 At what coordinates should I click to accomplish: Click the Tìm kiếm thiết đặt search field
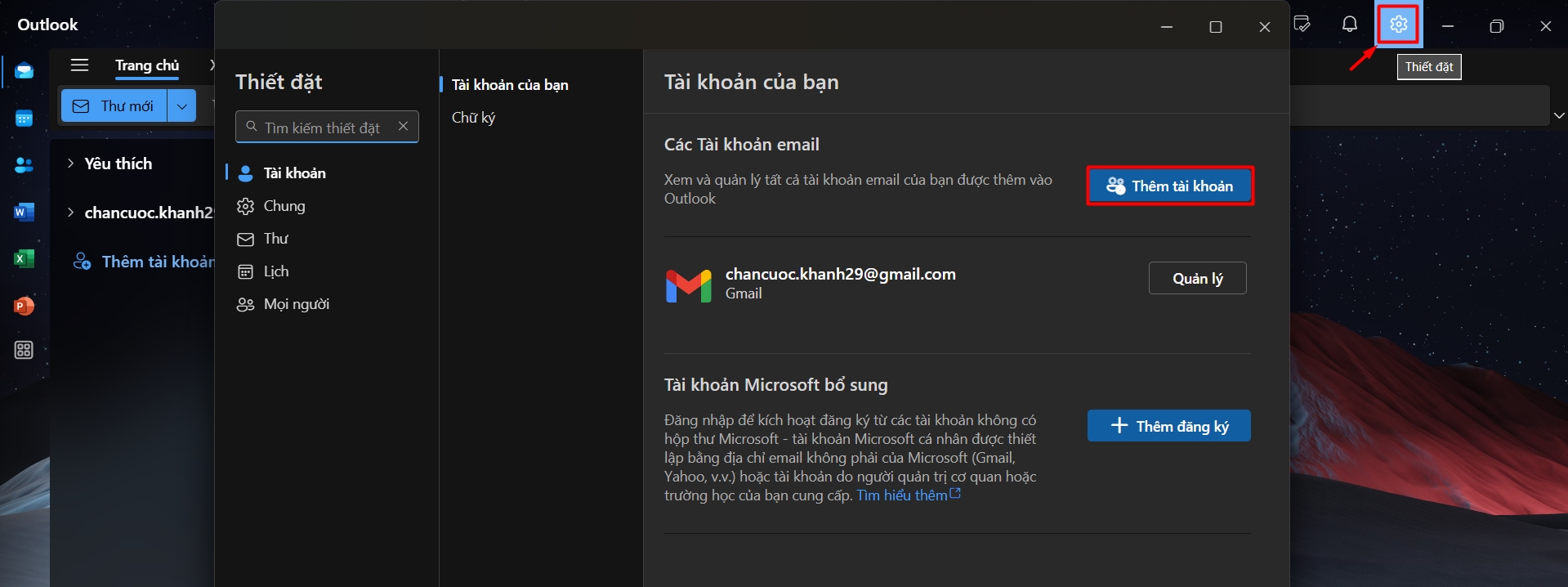pos(322,128)
